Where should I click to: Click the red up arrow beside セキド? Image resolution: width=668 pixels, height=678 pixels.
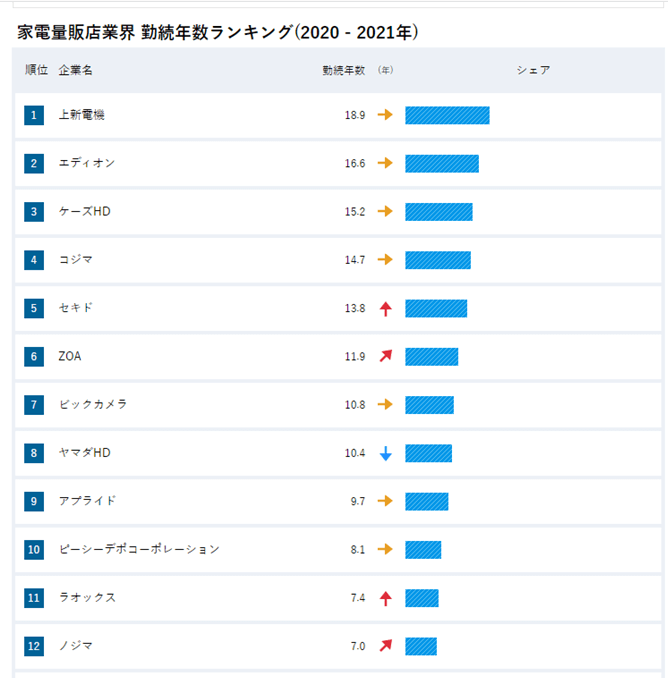(385, 308)
